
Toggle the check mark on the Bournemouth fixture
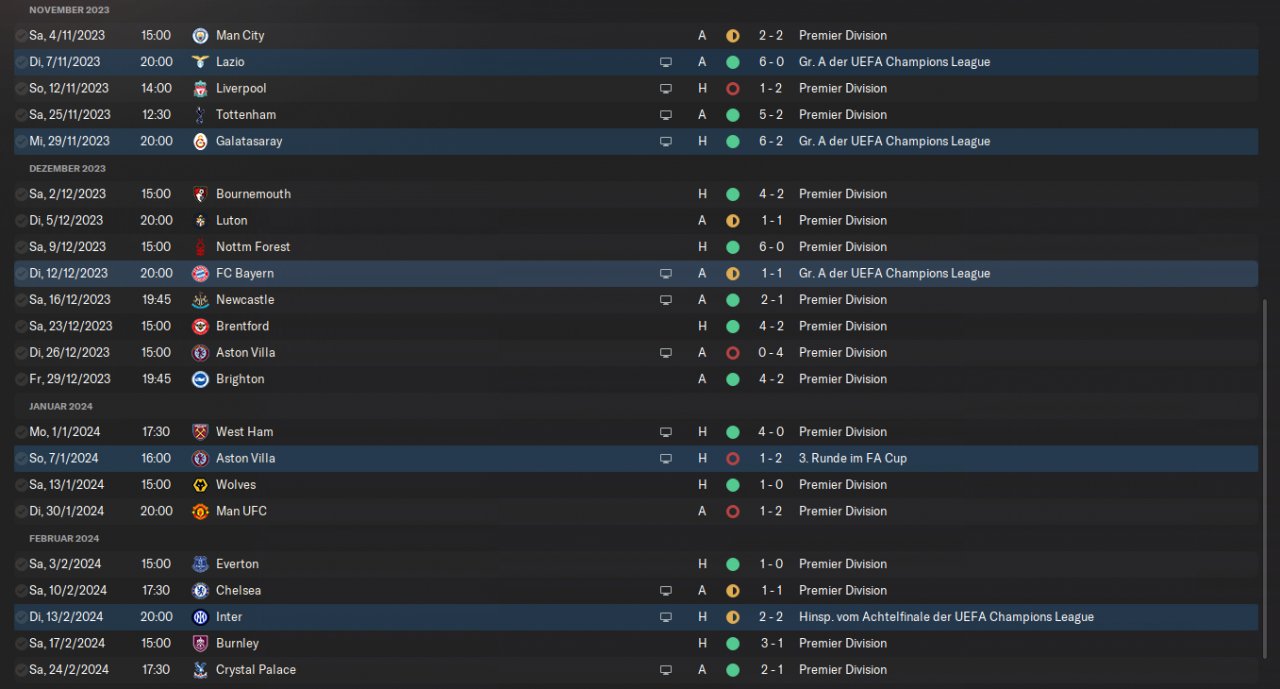21,194
